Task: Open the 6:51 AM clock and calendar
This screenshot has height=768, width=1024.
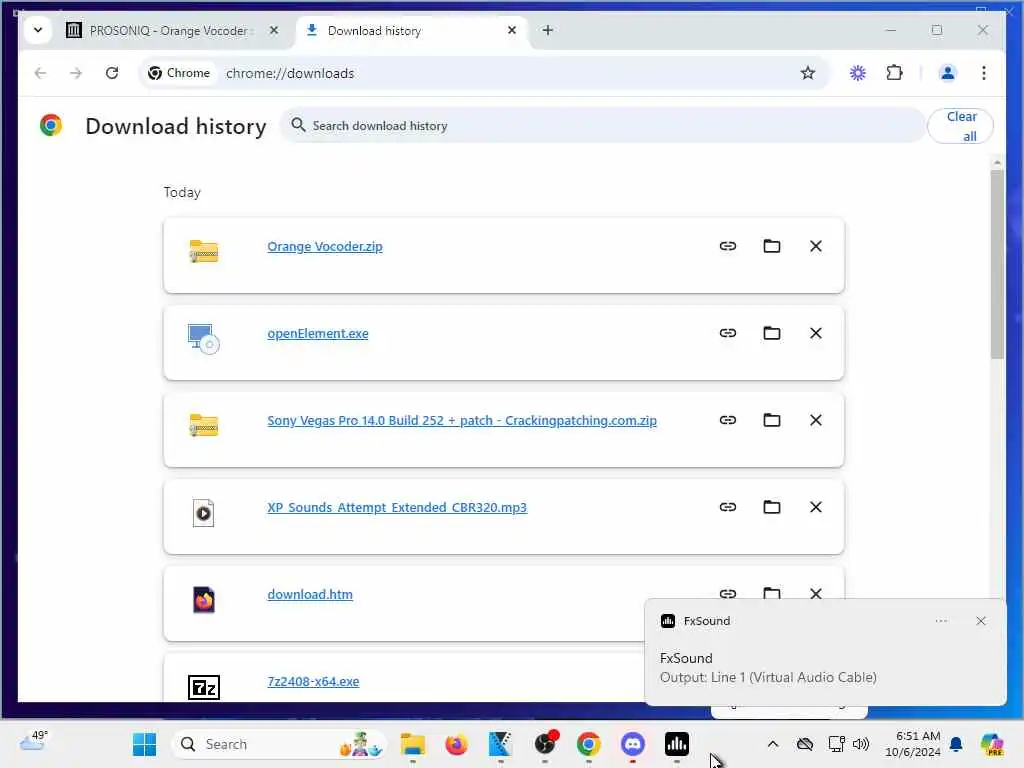Action: (x=914, y=744)
